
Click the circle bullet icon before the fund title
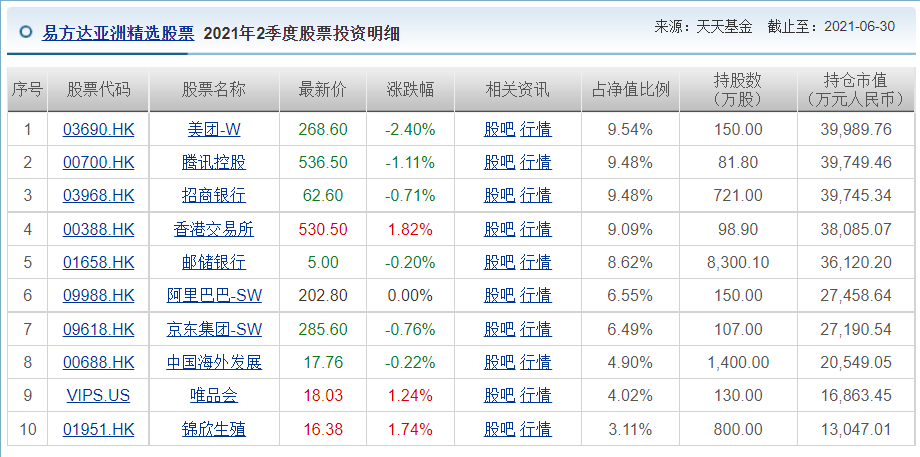point(25,32)
